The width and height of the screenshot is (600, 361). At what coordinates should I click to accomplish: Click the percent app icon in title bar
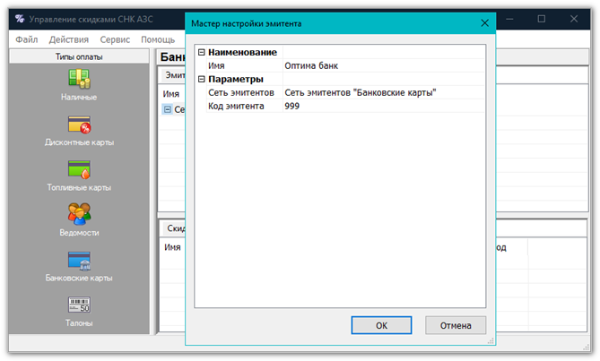[x=20, y=19]
